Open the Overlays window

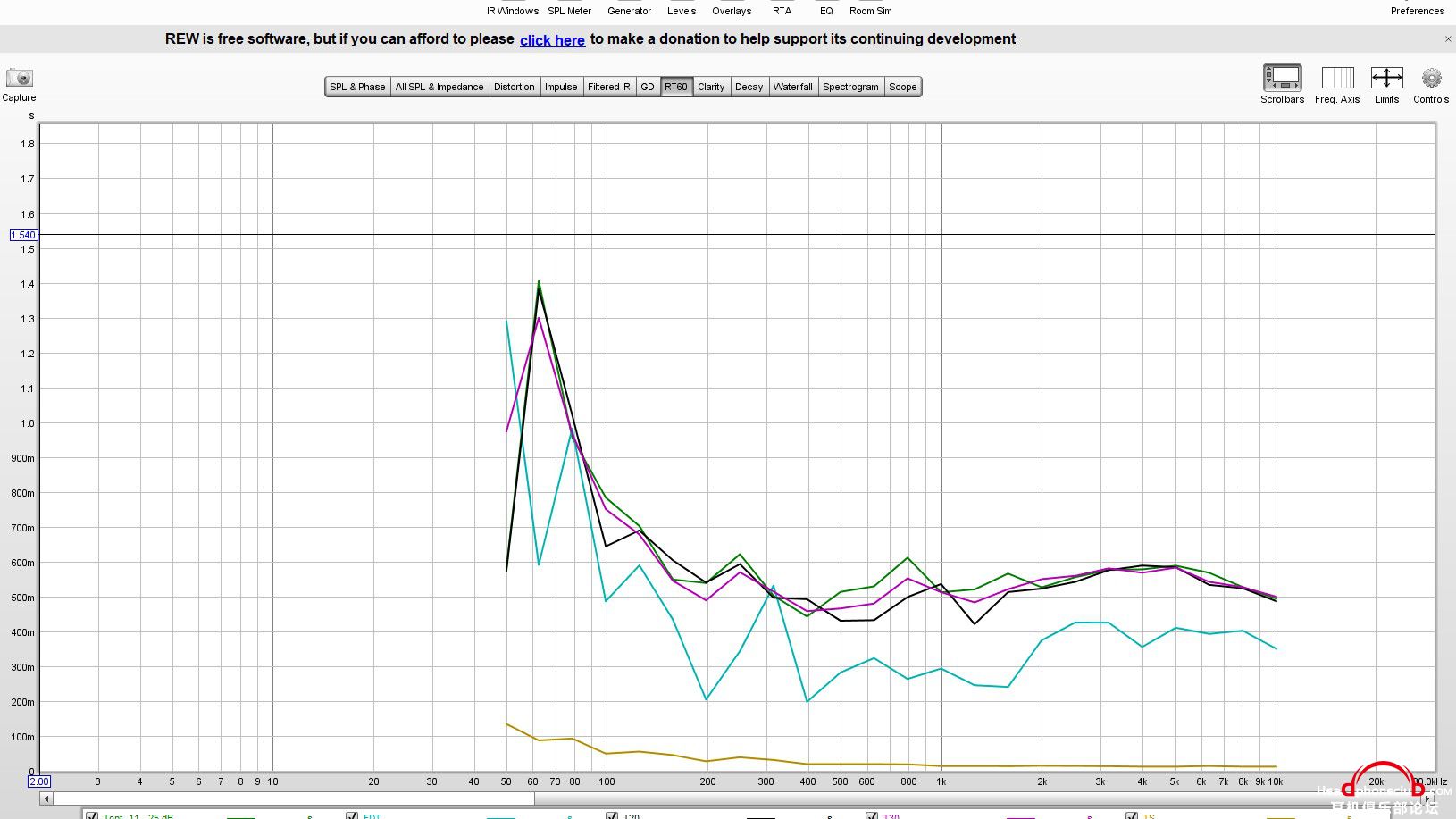point(732,11)
